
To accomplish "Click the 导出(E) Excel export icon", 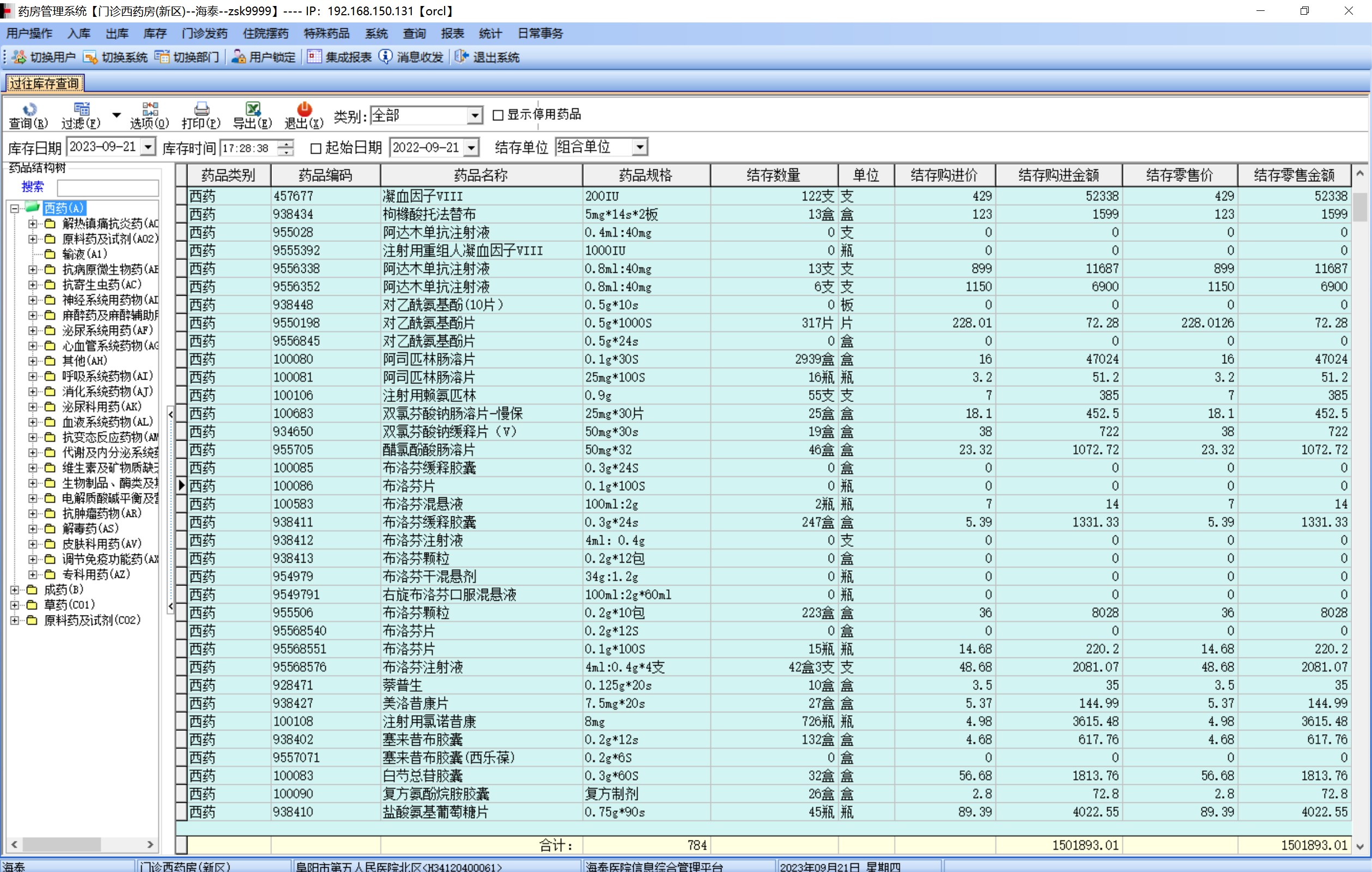I will [x=252, y=109].
